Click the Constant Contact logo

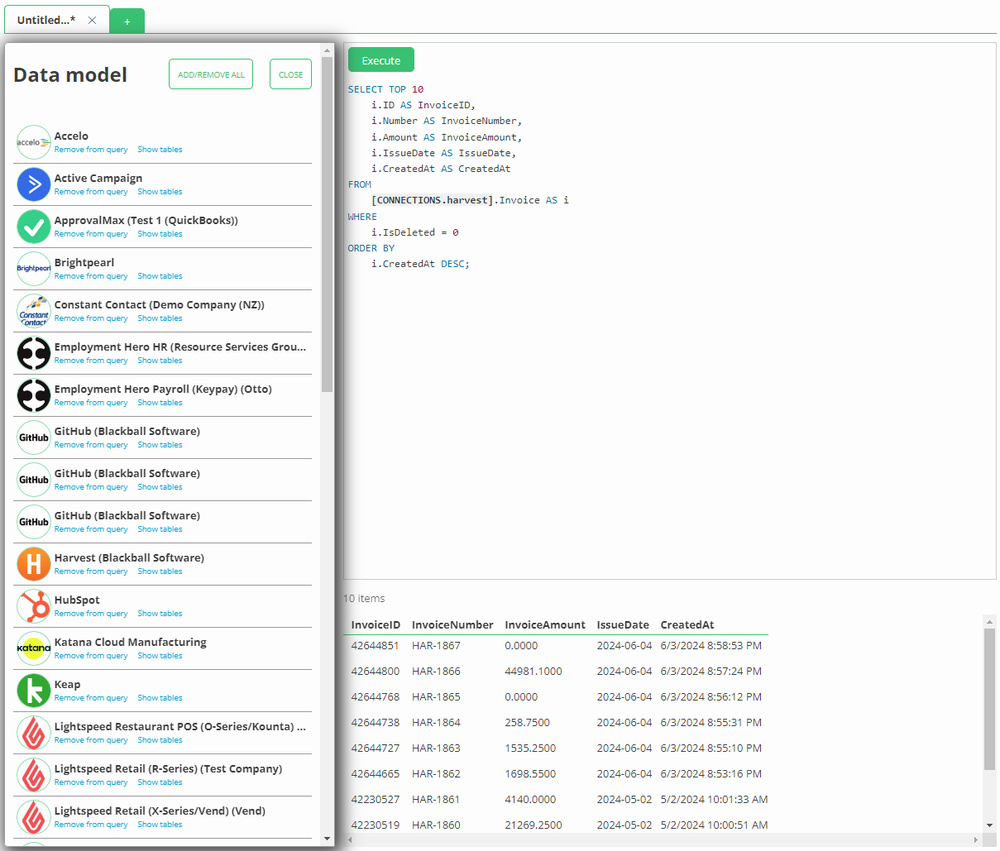point(33,311)
